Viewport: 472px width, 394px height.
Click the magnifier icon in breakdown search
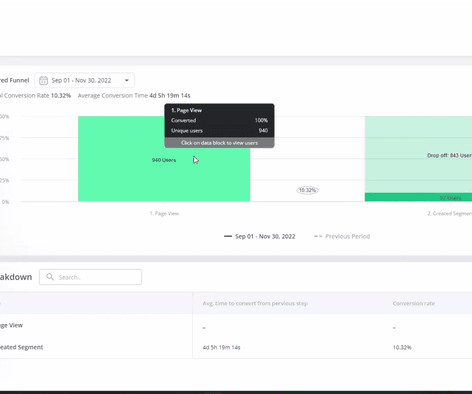[50, 277]
